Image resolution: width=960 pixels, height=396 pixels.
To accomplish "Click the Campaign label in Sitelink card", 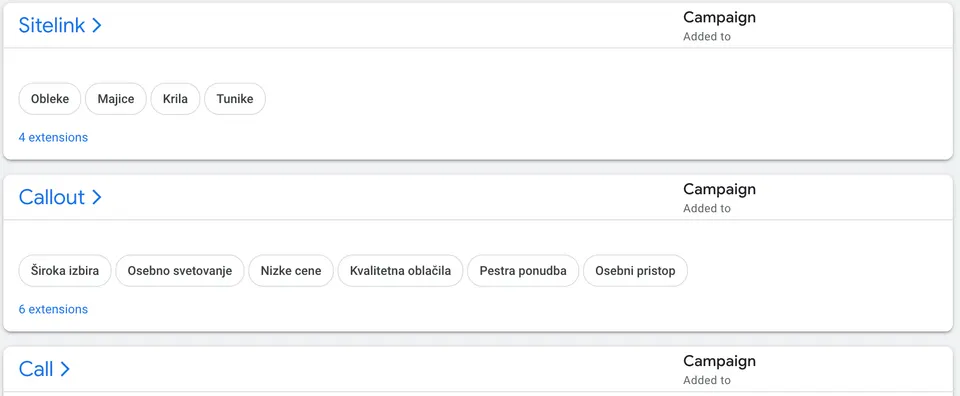I will pyautogui.click(x=719, y=17).
